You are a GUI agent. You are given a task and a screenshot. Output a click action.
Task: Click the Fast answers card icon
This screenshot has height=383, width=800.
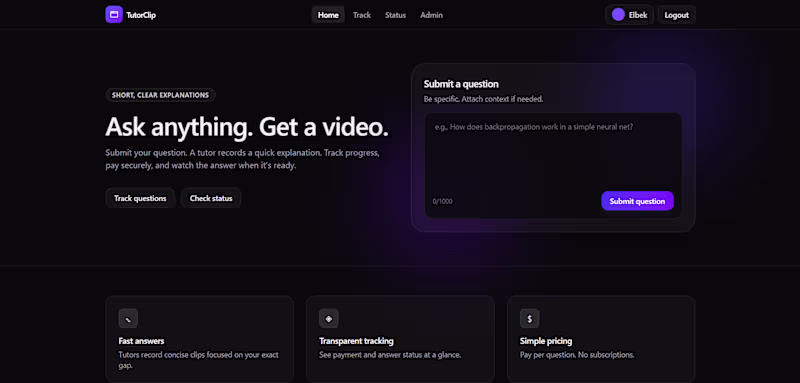(x=128, y=319)
